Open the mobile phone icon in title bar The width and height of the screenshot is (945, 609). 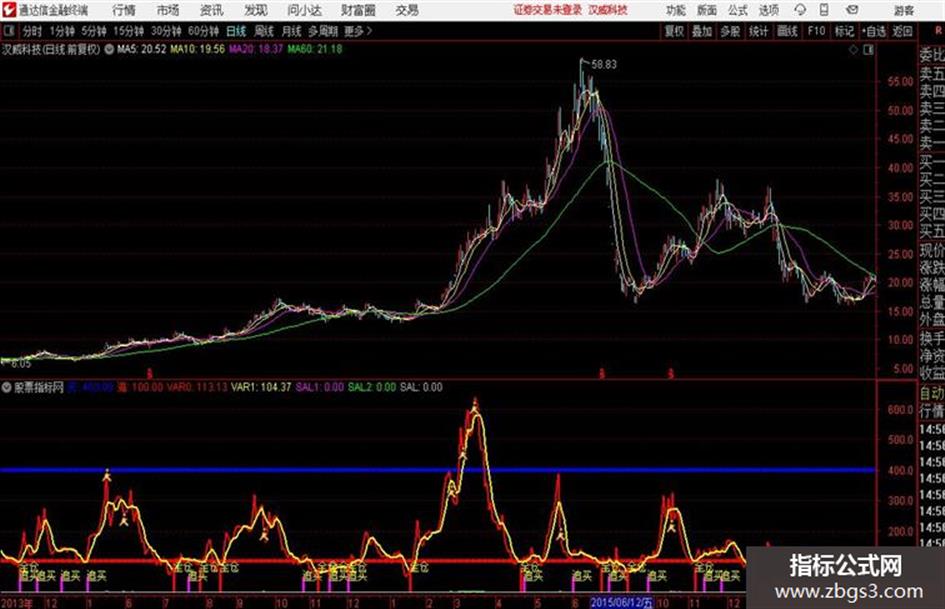click(824, 10)
